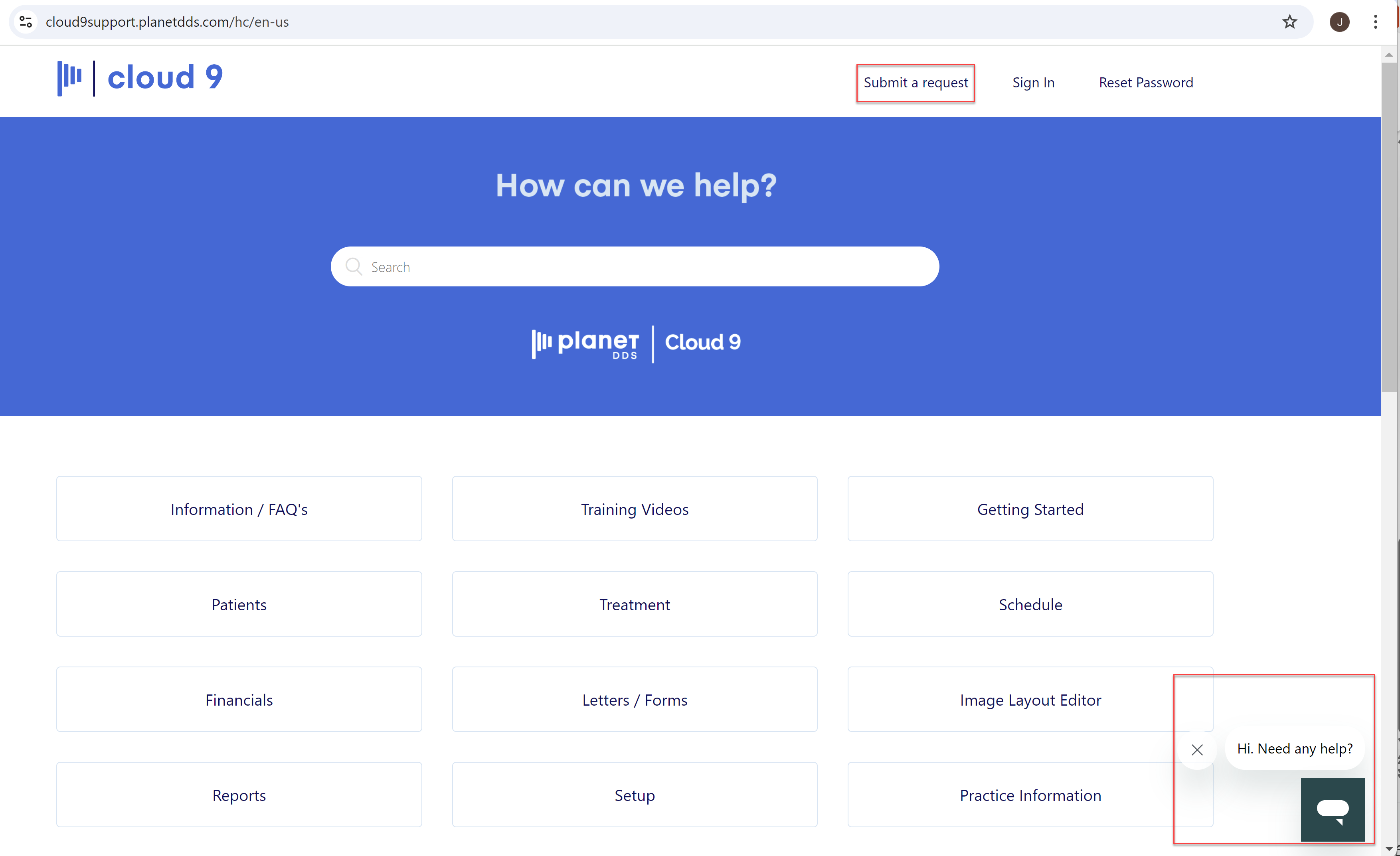
Task: Browse the Patients category
Action: 239,604
